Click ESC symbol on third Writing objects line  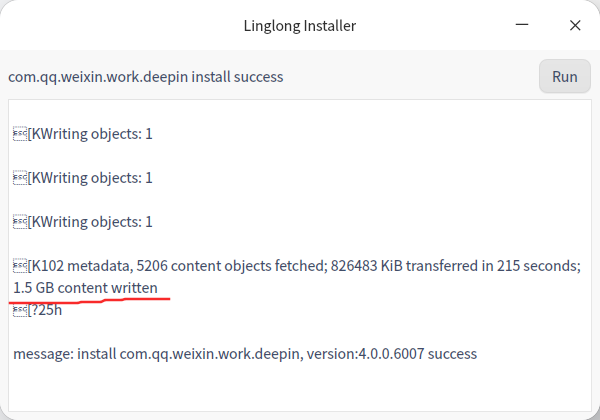click(20, 222)
